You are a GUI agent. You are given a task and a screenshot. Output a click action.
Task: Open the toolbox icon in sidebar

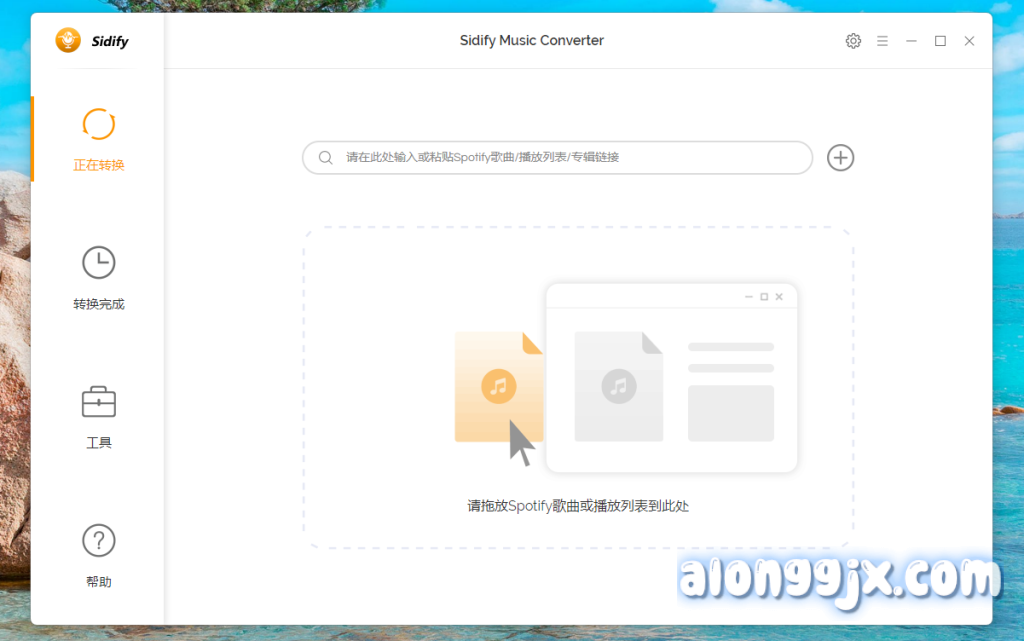pyautogui.click(x=98, y=402)
